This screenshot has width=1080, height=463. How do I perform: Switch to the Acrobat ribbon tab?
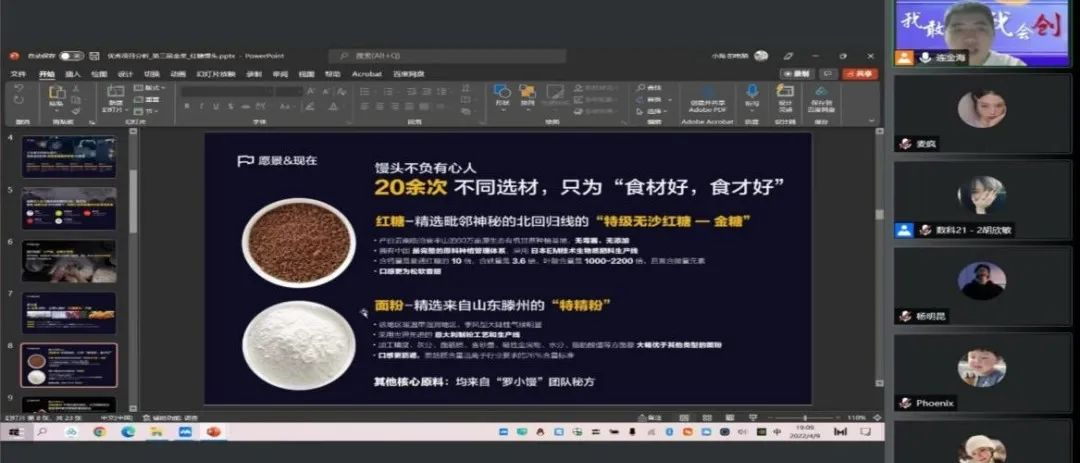tap(366, 74)
